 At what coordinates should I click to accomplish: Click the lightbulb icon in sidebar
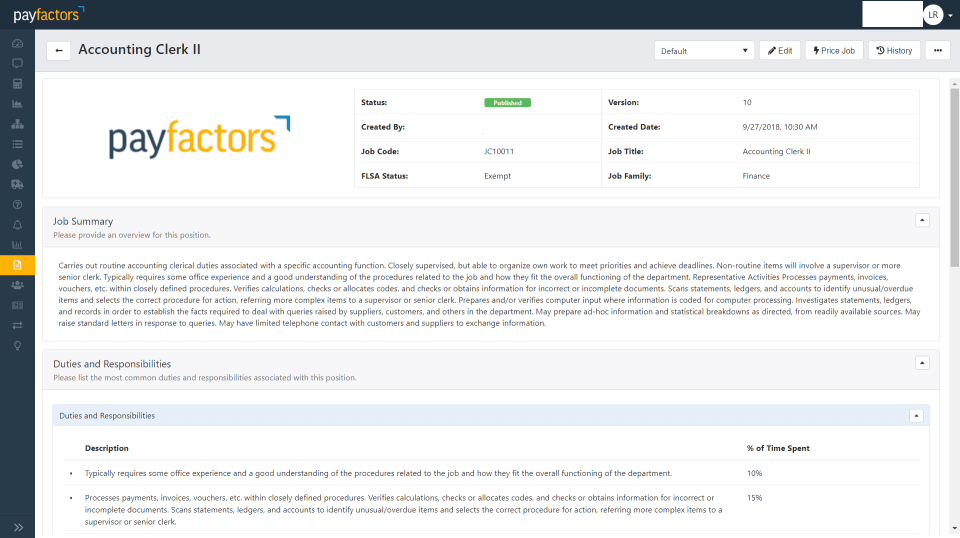point(17,345)
